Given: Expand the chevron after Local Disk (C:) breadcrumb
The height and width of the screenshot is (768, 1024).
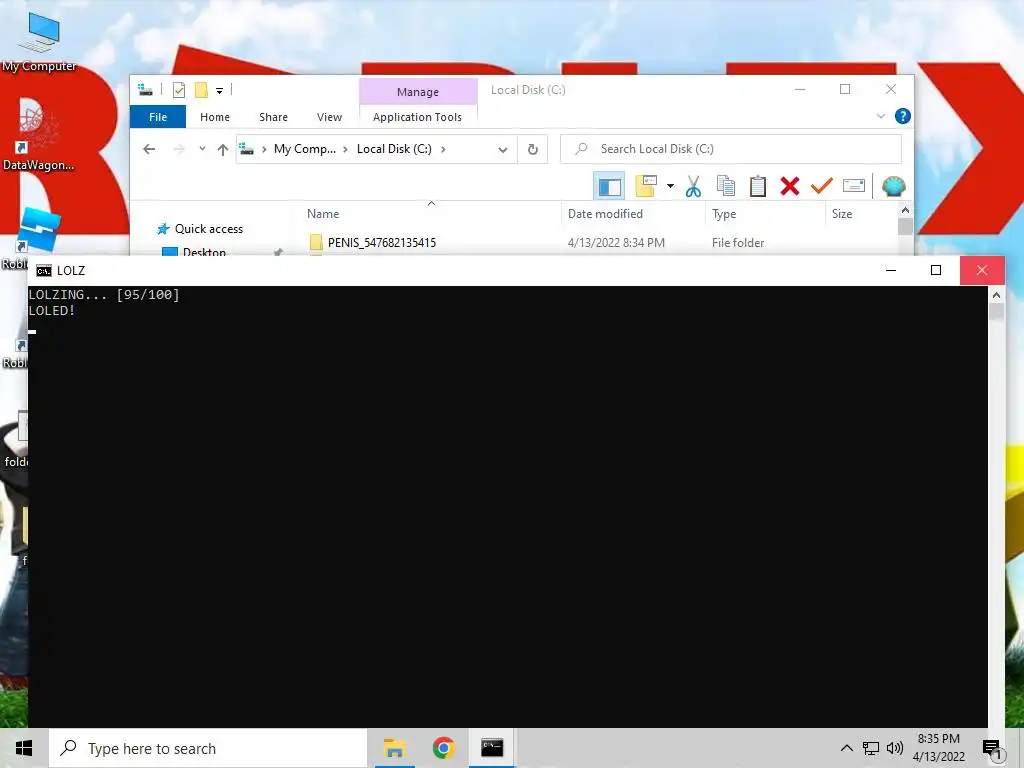Looking at the screenshot, I should point(443,149).
